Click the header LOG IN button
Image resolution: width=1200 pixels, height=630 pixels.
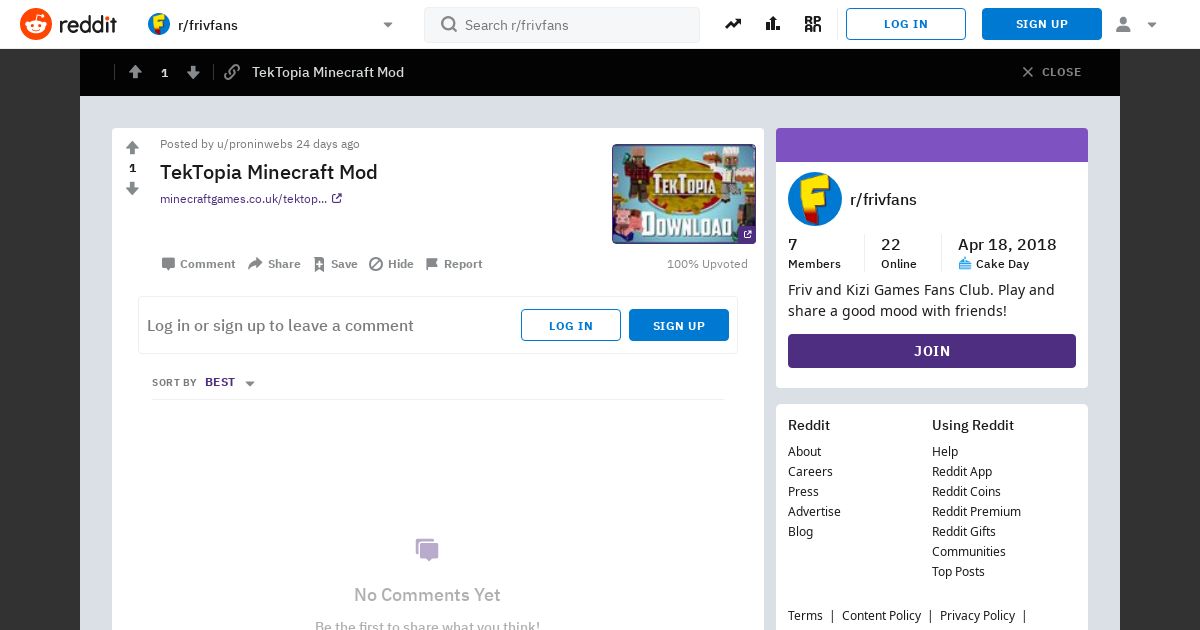906,24
